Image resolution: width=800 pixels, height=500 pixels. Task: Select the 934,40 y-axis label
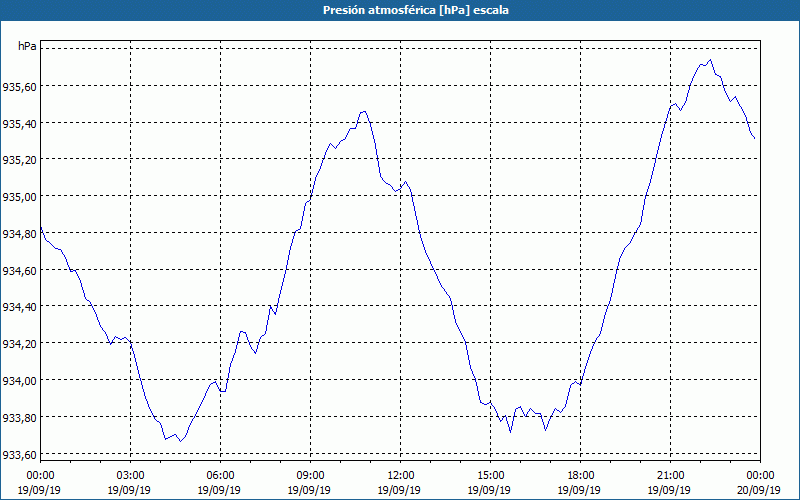tap(19, 307)
